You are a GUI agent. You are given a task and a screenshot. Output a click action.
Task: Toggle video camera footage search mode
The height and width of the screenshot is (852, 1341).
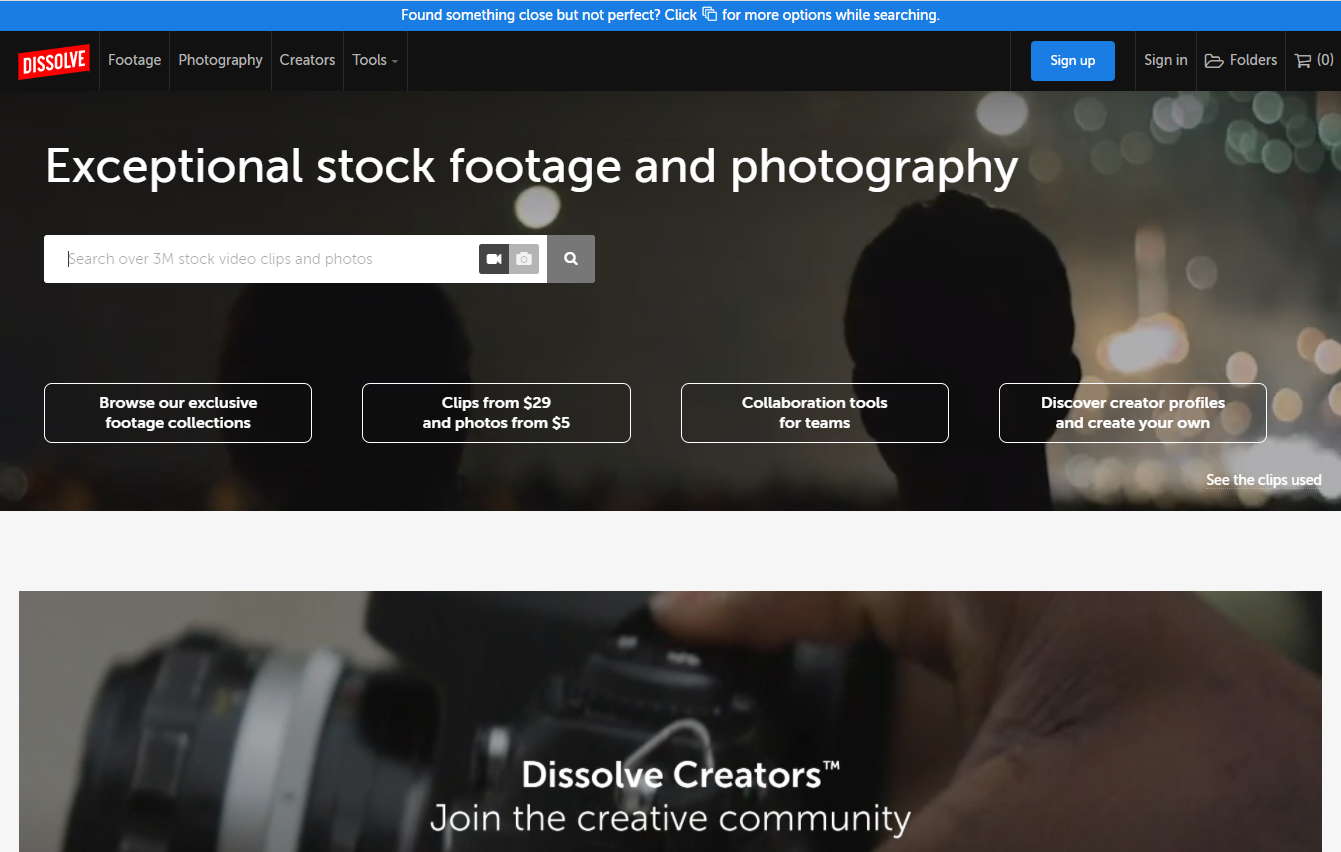(x=494, y=259)
